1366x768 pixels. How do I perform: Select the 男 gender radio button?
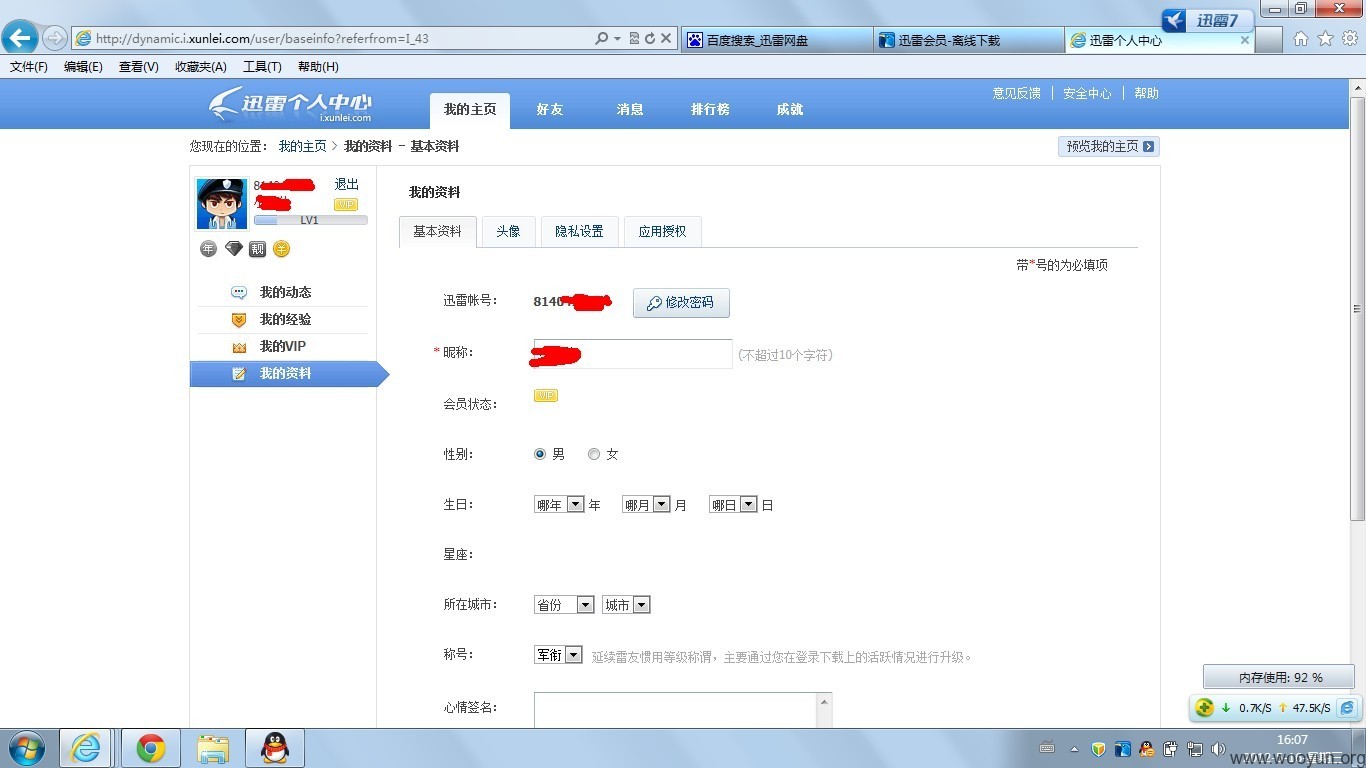(x=540, y=454)
